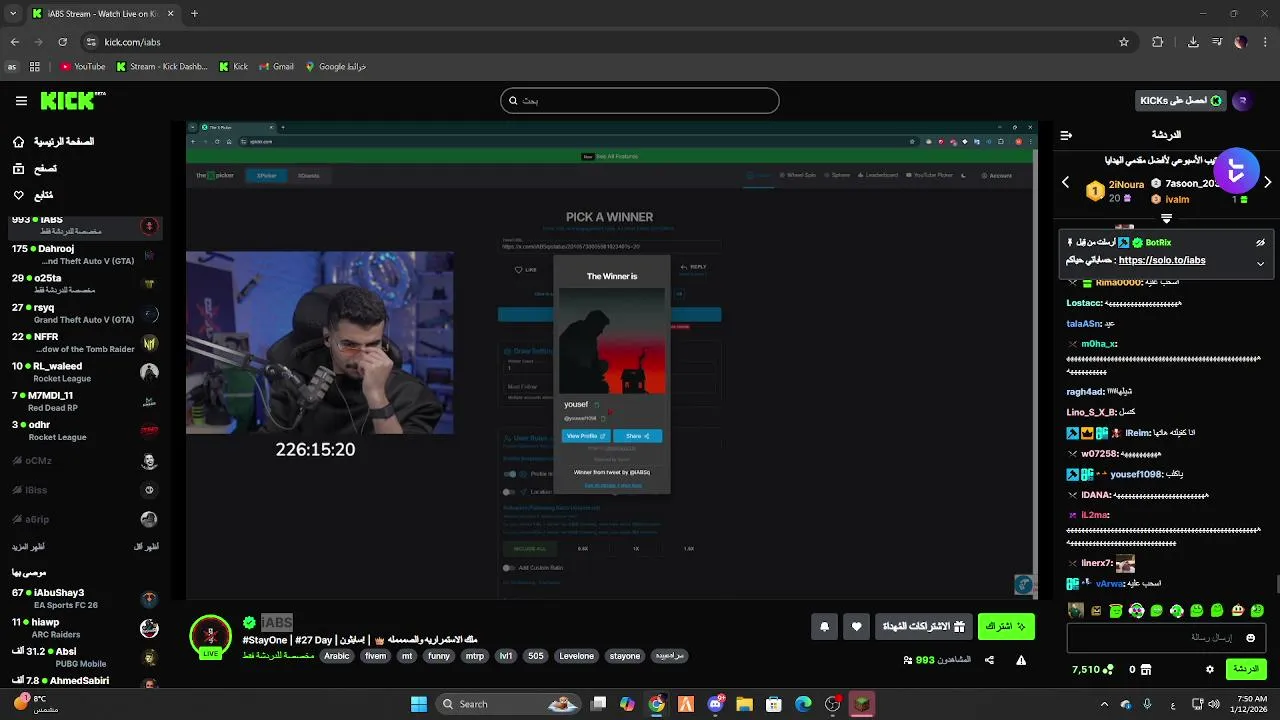This screenshot has height=720, width=1280.
Task: Click the Show more expander in sidebar
Action: click(29, 547)
